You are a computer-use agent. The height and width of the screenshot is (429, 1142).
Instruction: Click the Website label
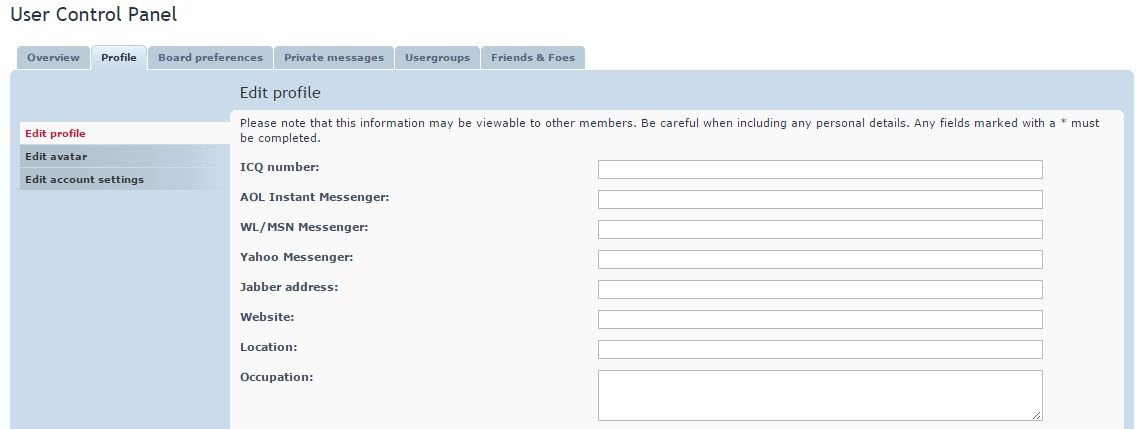(x=267, y=317)
